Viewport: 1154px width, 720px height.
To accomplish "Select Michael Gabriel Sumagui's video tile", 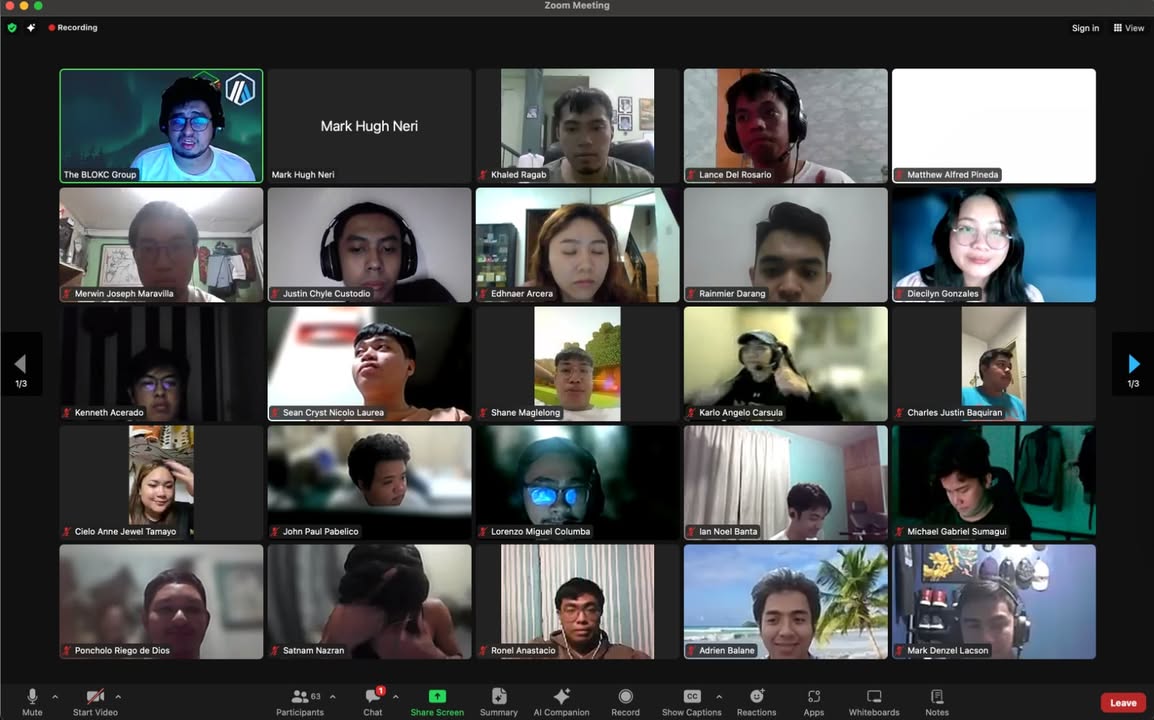I will (994, 483).
